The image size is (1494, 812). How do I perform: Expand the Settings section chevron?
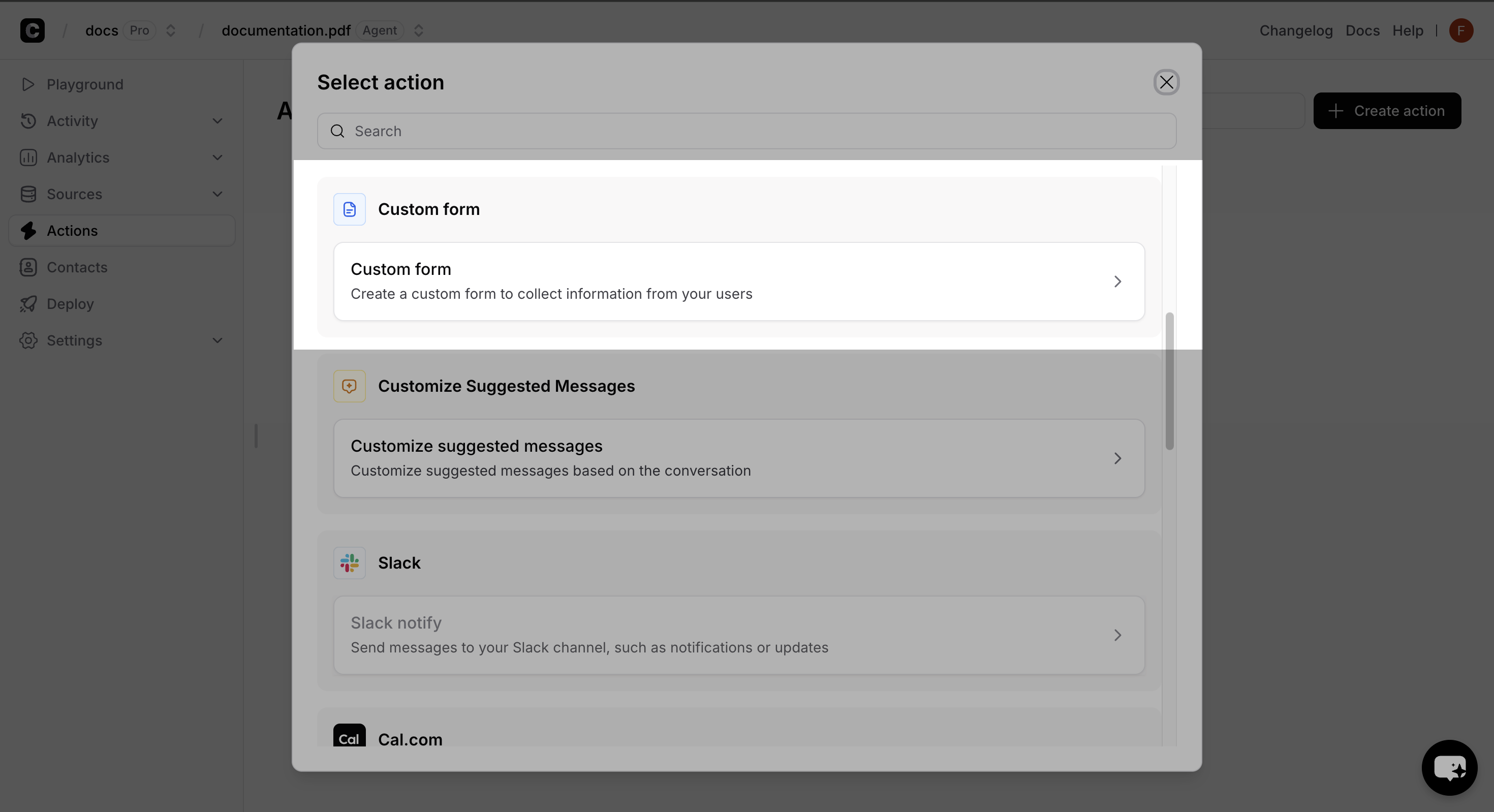tap(217, 340)
